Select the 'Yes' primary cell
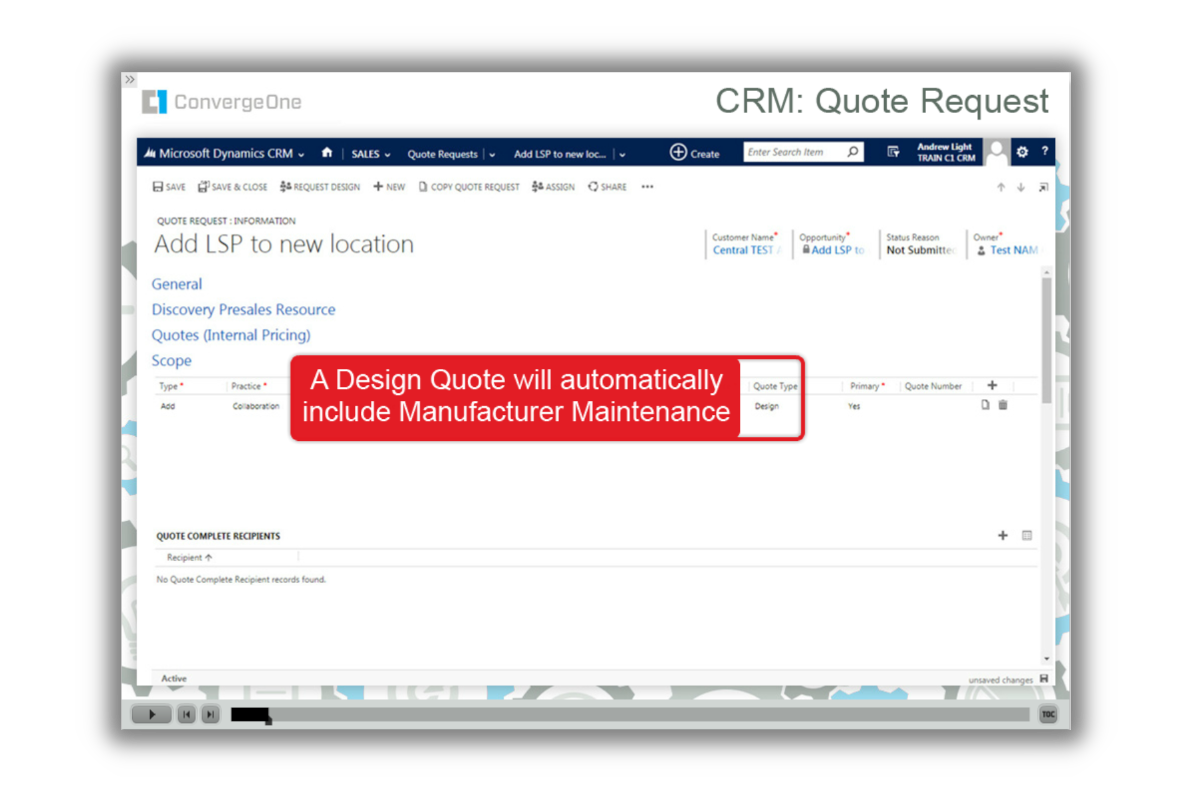Image resolution: width=1190 pixels, height=789 pixels. pos(854,407)
